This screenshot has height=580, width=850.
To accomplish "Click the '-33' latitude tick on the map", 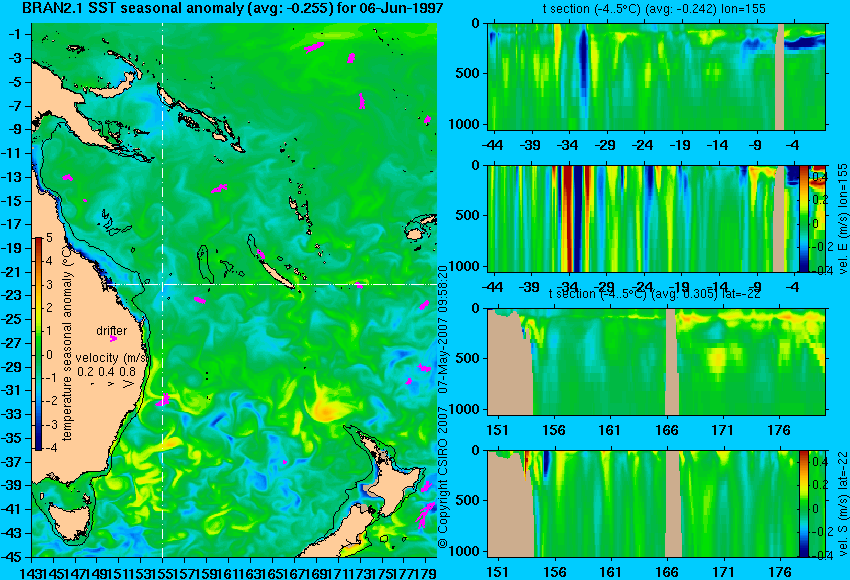I will tap(12, 414).
